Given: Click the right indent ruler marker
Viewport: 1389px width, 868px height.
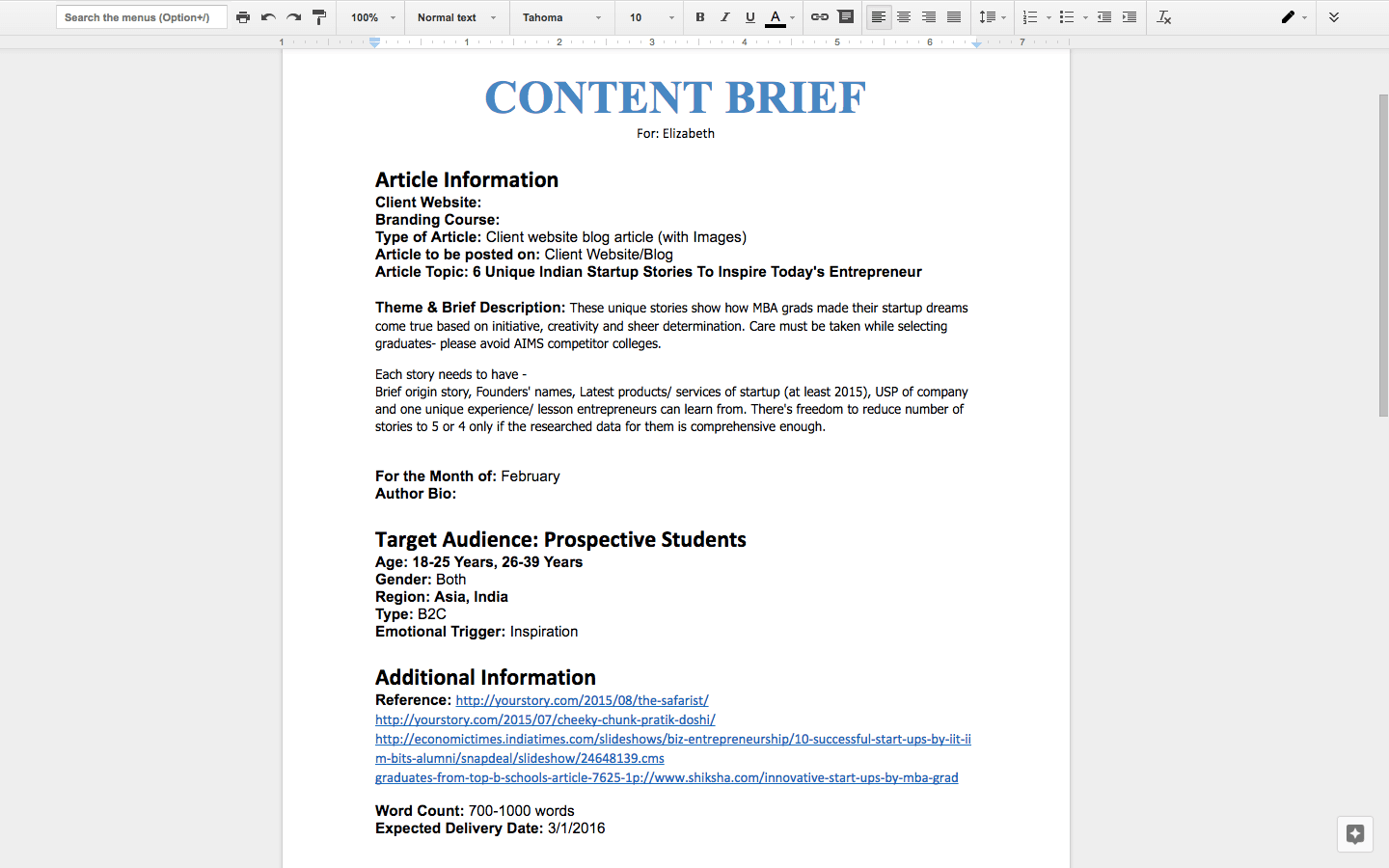Looking at the screenshot, I should click(976, 43).
